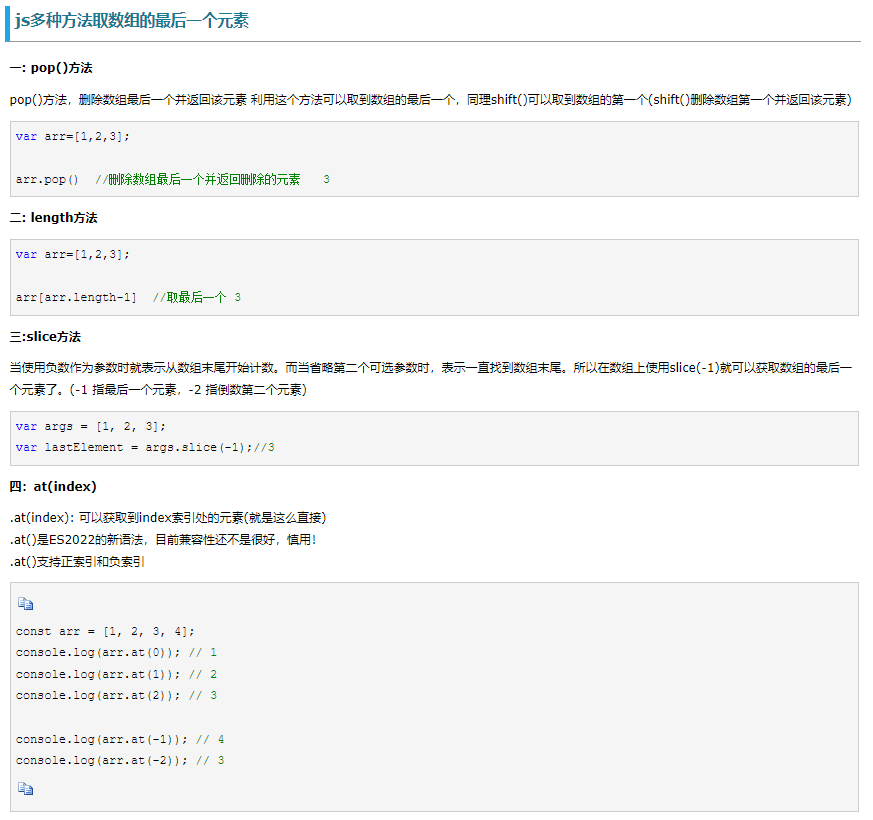Screen dimensions: 873x820
Task: Click the text .at()支持正索引和负索引
Action: (x=77, y=562)
